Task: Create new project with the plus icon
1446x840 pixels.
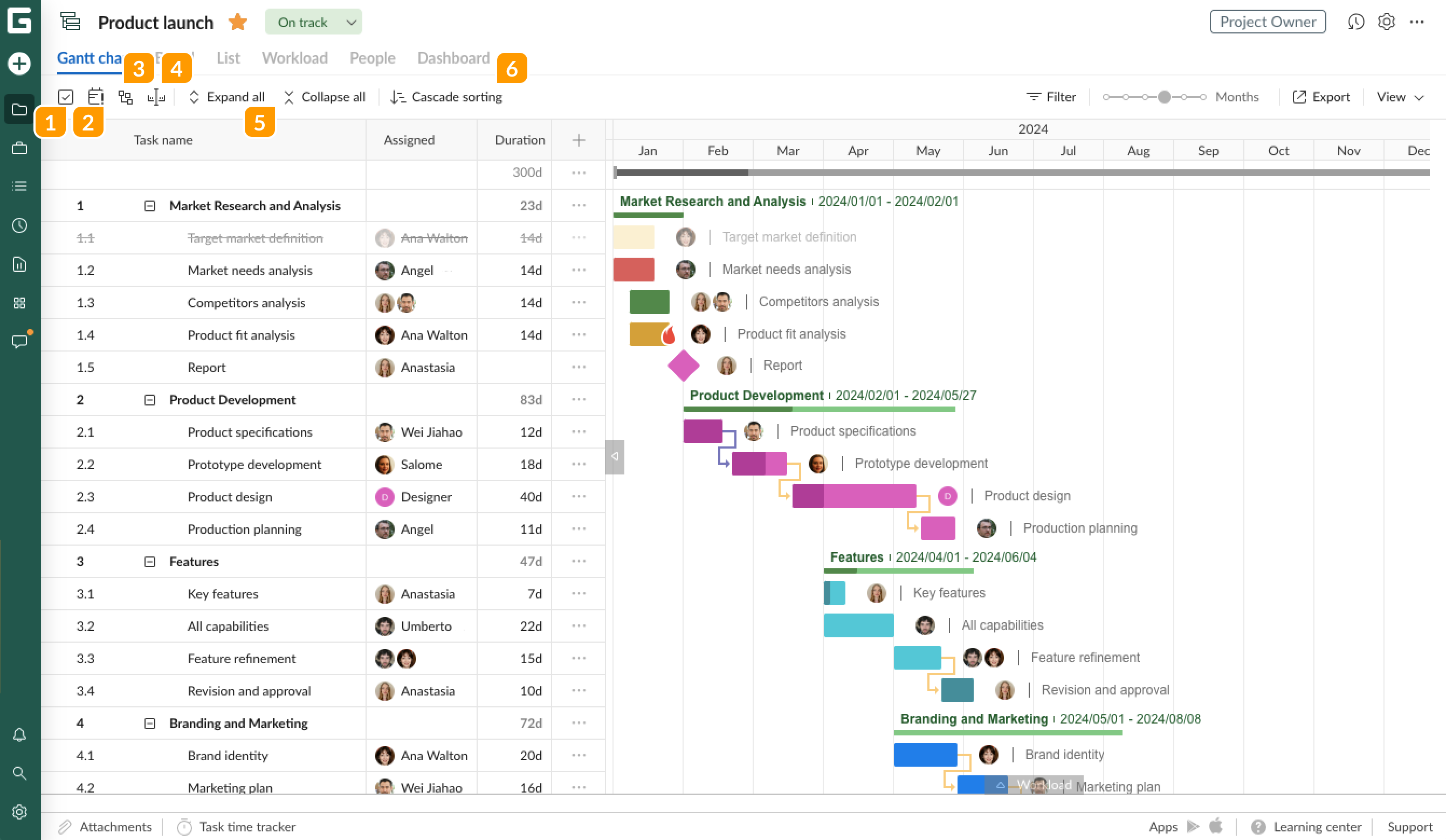Action: [x=19, y=64]
